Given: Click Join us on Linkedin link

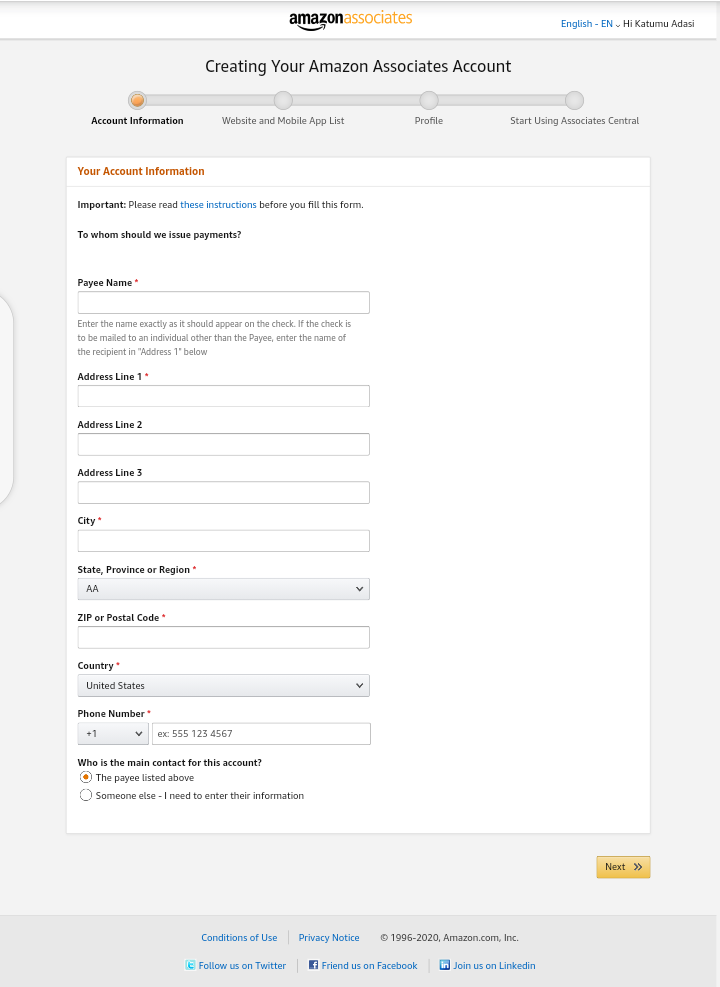Looking at the screenshot, I should tap(494, 966).
